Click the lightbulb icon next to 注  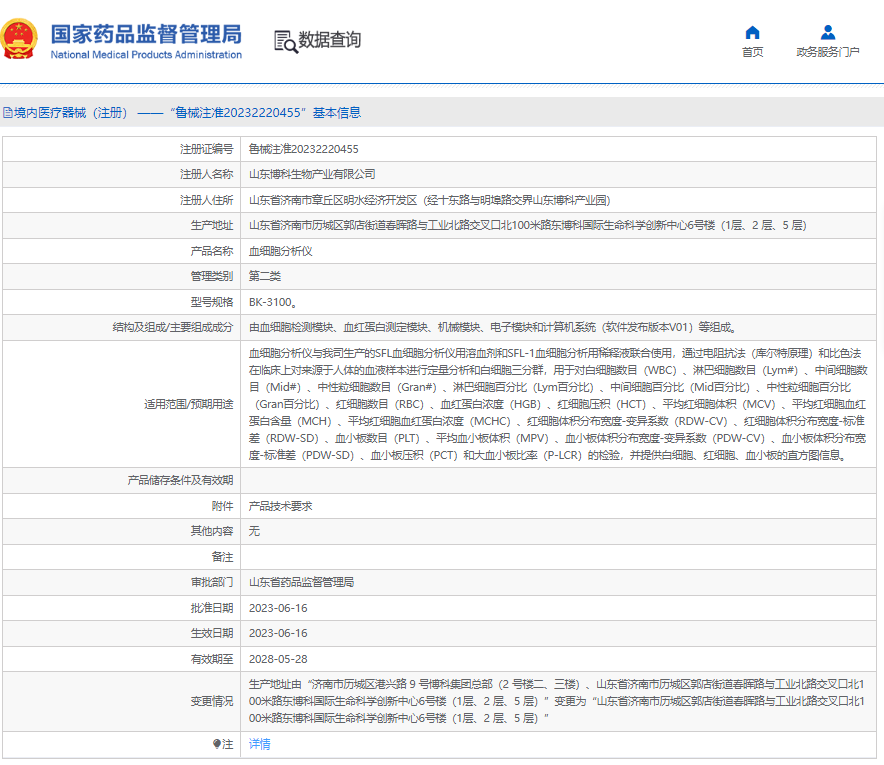tap(216, 744)
